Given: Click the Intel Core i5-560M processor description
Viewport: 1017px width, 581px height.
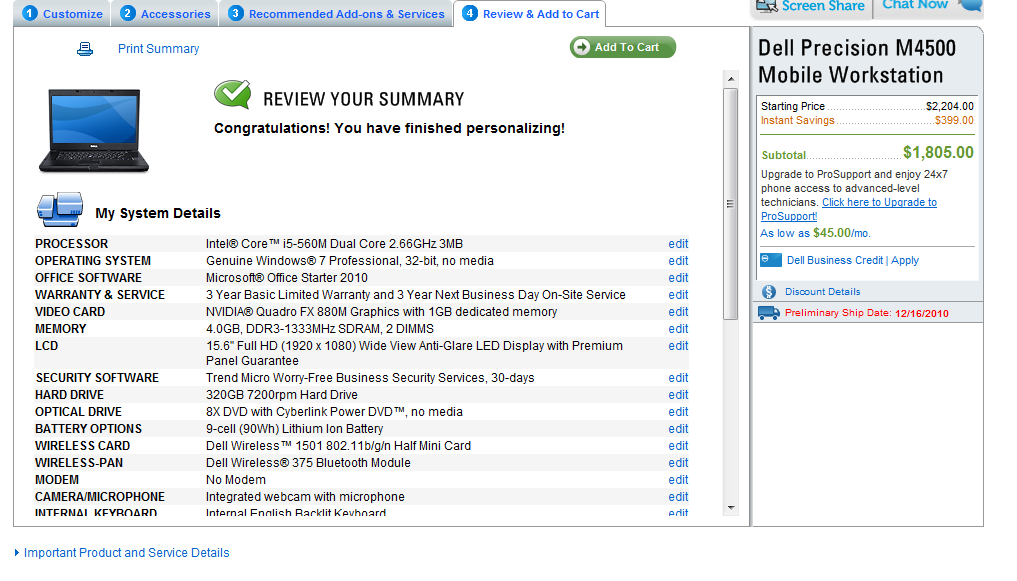Looking at the screenshot, I should click(x=334, y=244).
